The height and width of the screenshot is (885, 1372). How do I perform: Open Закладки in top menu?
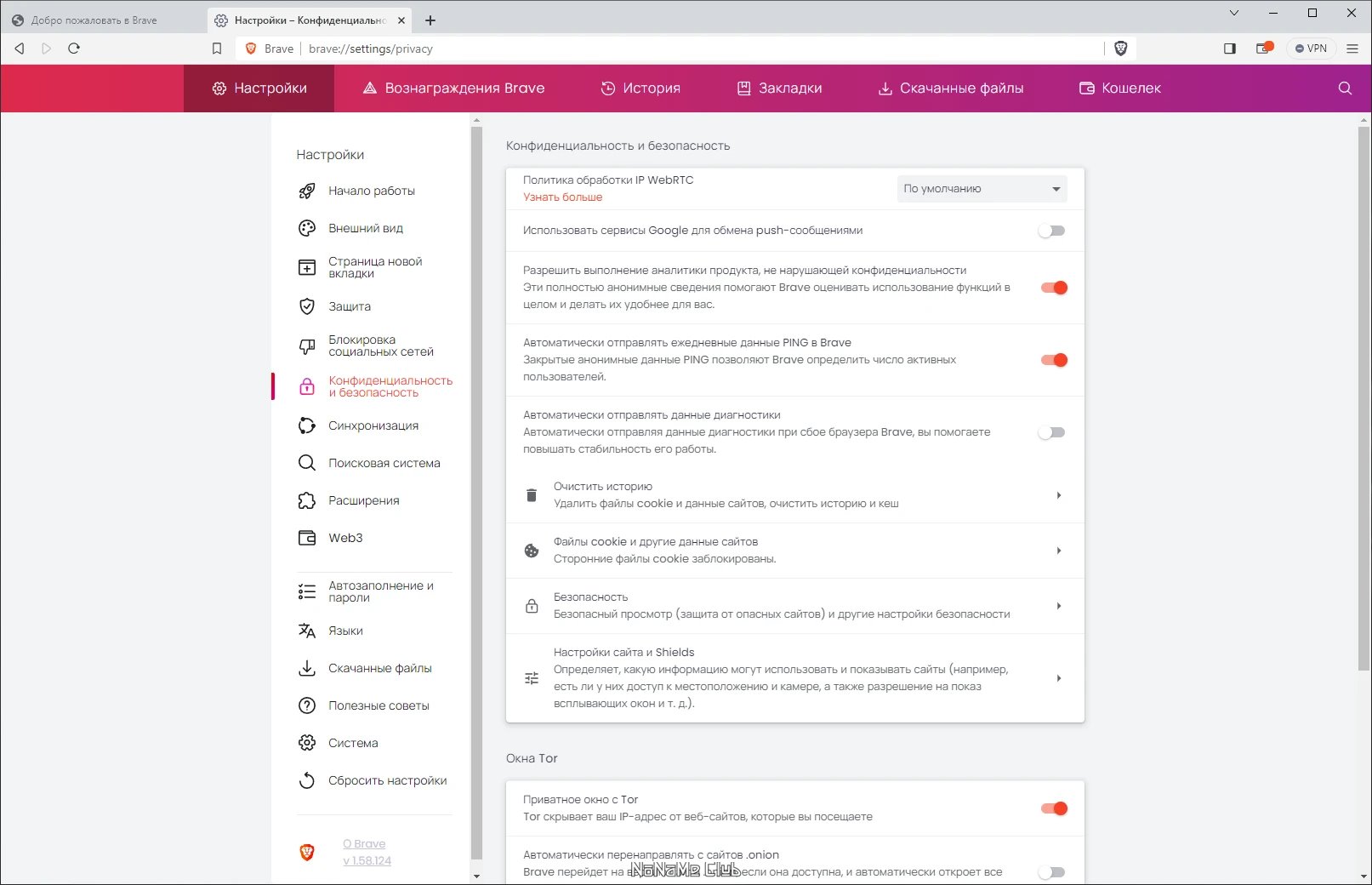pyautogui.click(x=779, y=88)
